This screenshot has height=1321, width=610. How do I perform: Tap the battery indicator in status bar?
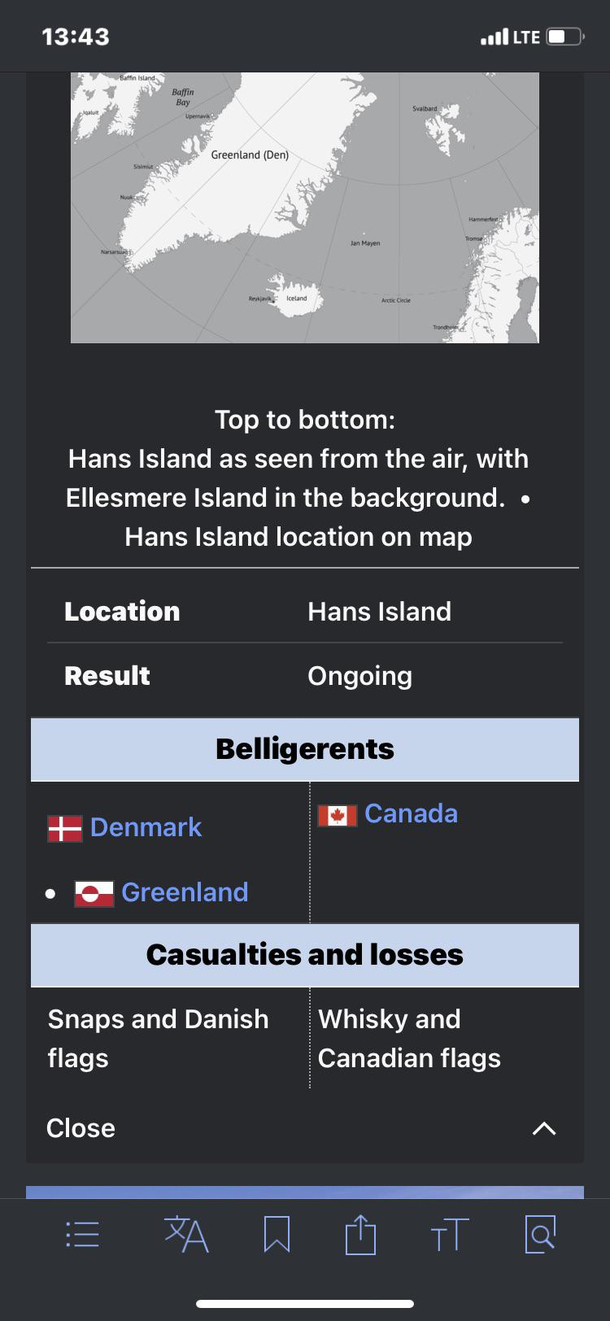[x=564, y=37]
